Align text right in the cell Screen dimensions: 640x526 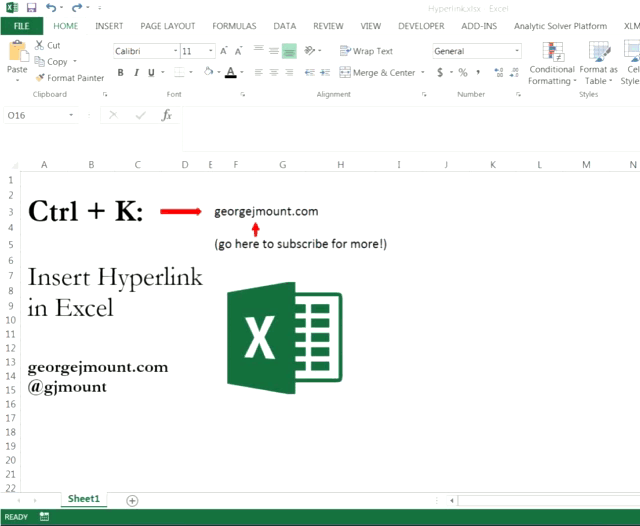(x=289, y=73)
